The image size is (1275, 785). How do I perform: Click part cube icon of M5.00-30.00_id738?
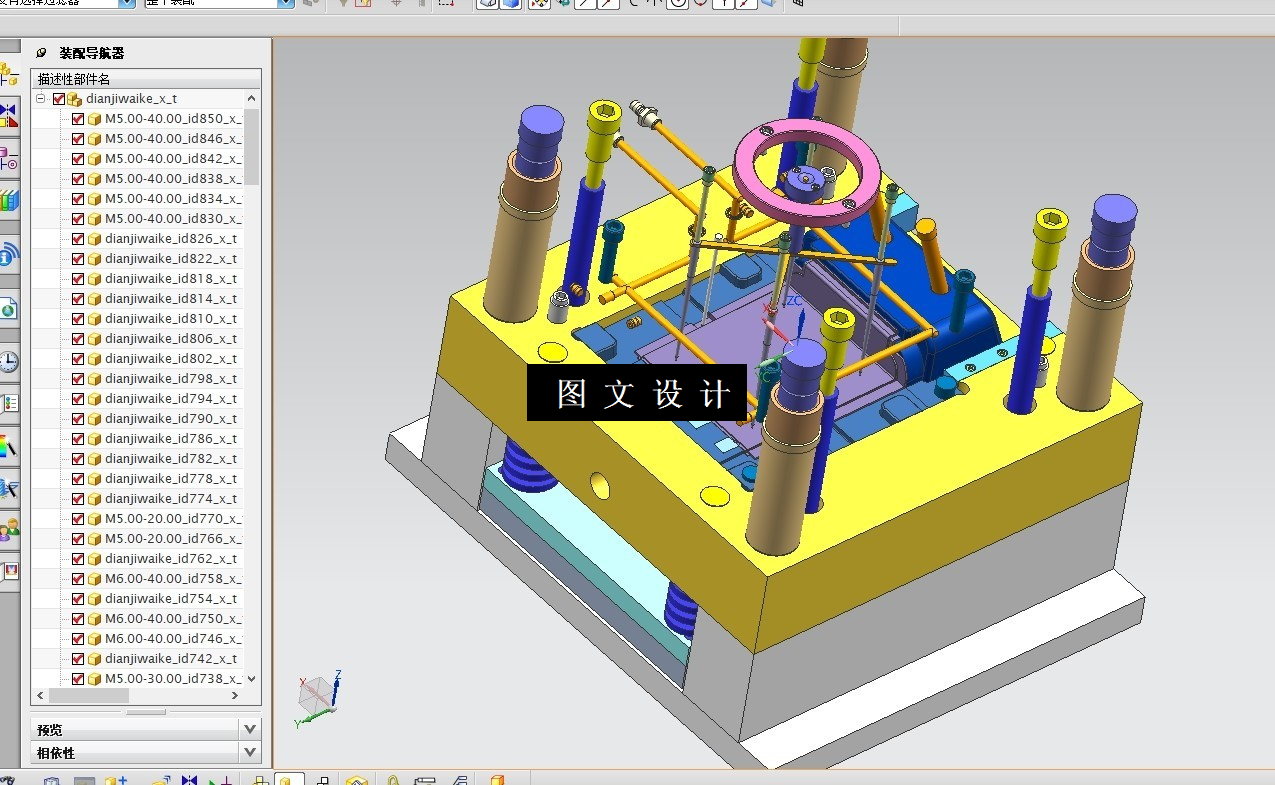[x=95, y=679]
